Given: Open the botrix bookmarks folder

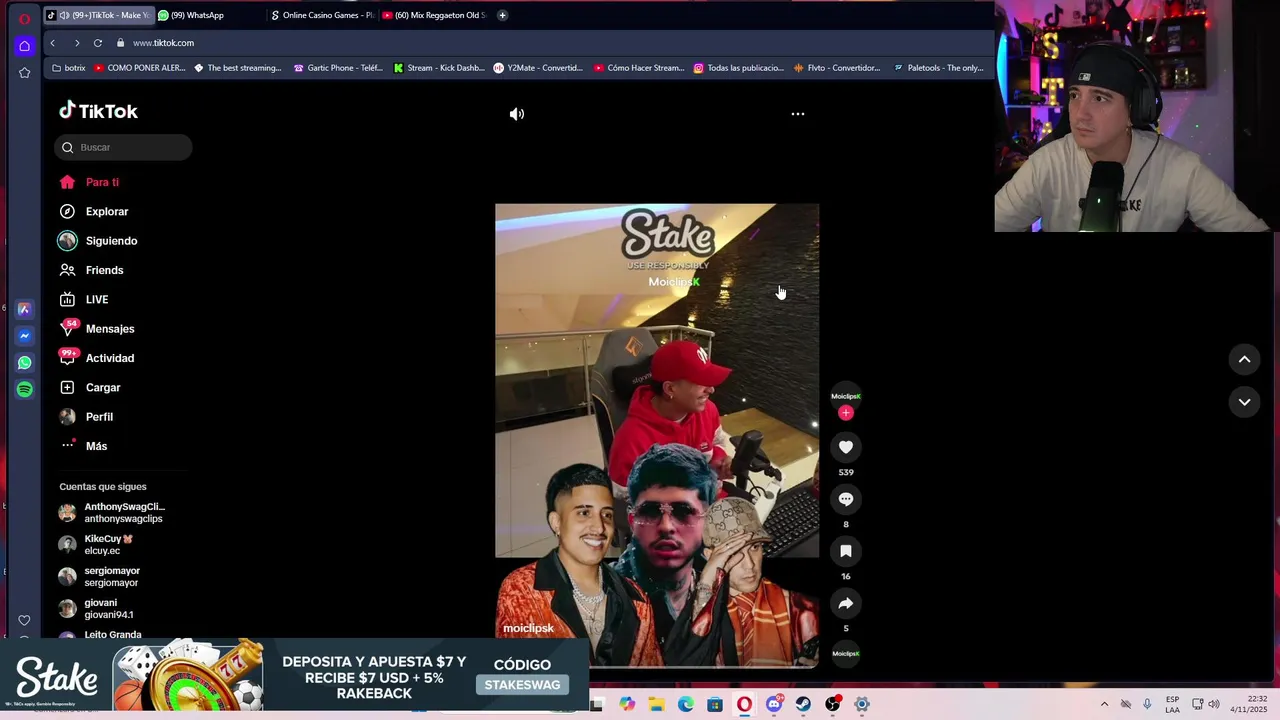Looking at the screenshot, I should (x=69, y=68).
